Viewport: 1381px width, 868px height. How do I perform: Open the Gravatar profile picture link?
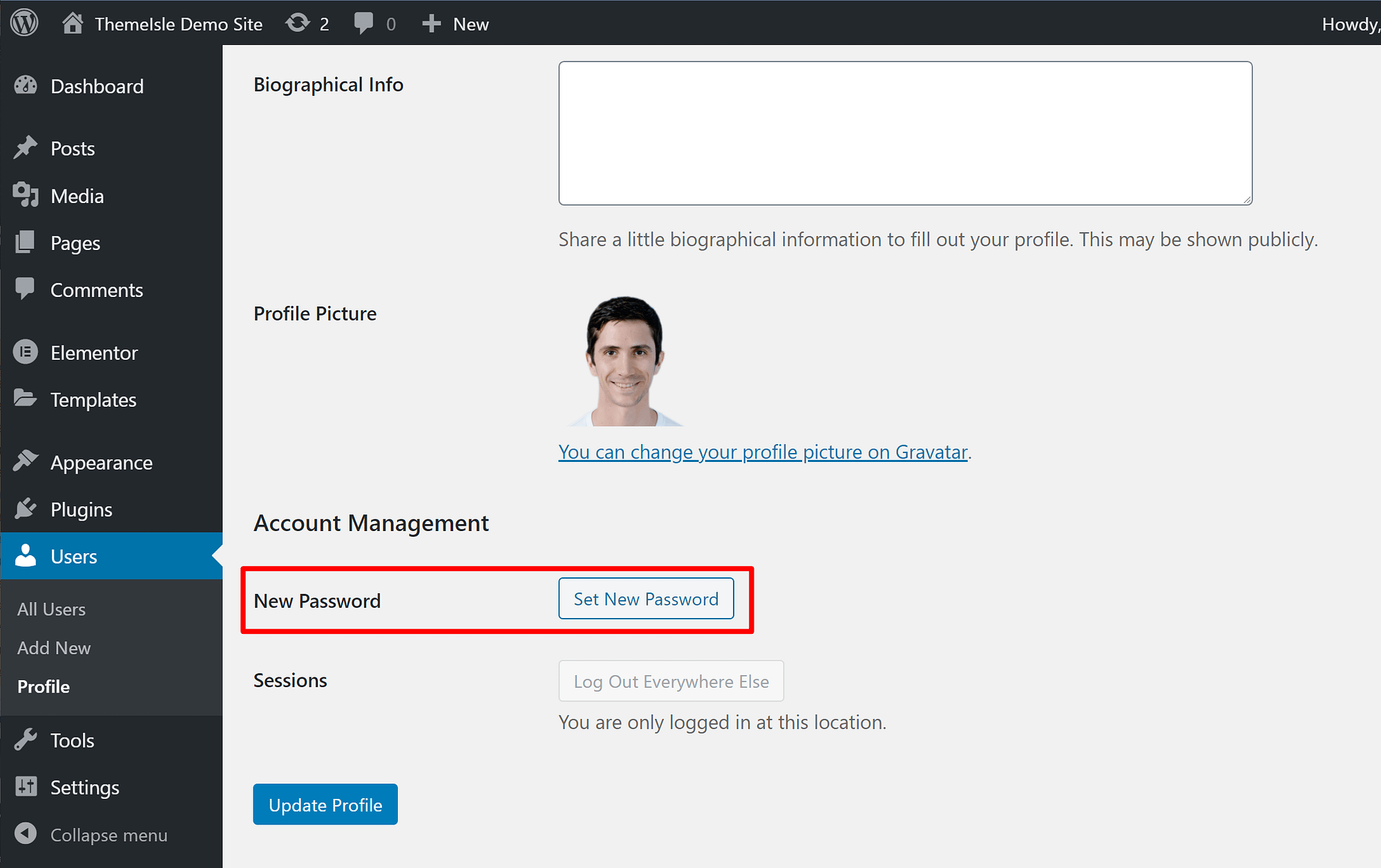(762, 452)
